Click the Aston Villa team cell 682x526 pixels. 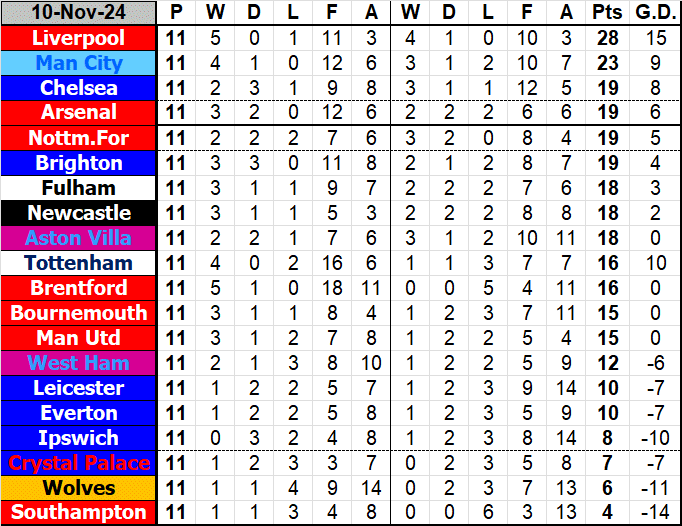79,238
